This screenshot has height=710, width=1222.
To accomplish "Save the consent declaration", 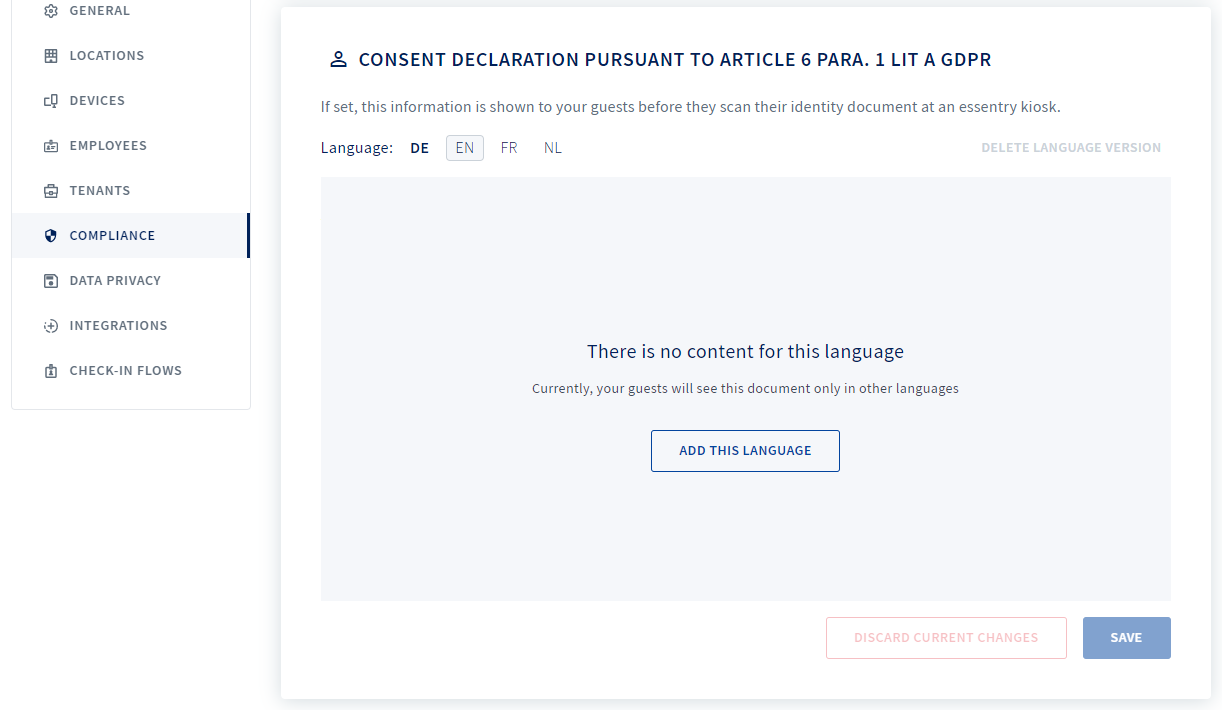I will pyautogui.click(x=1127, y=638).
